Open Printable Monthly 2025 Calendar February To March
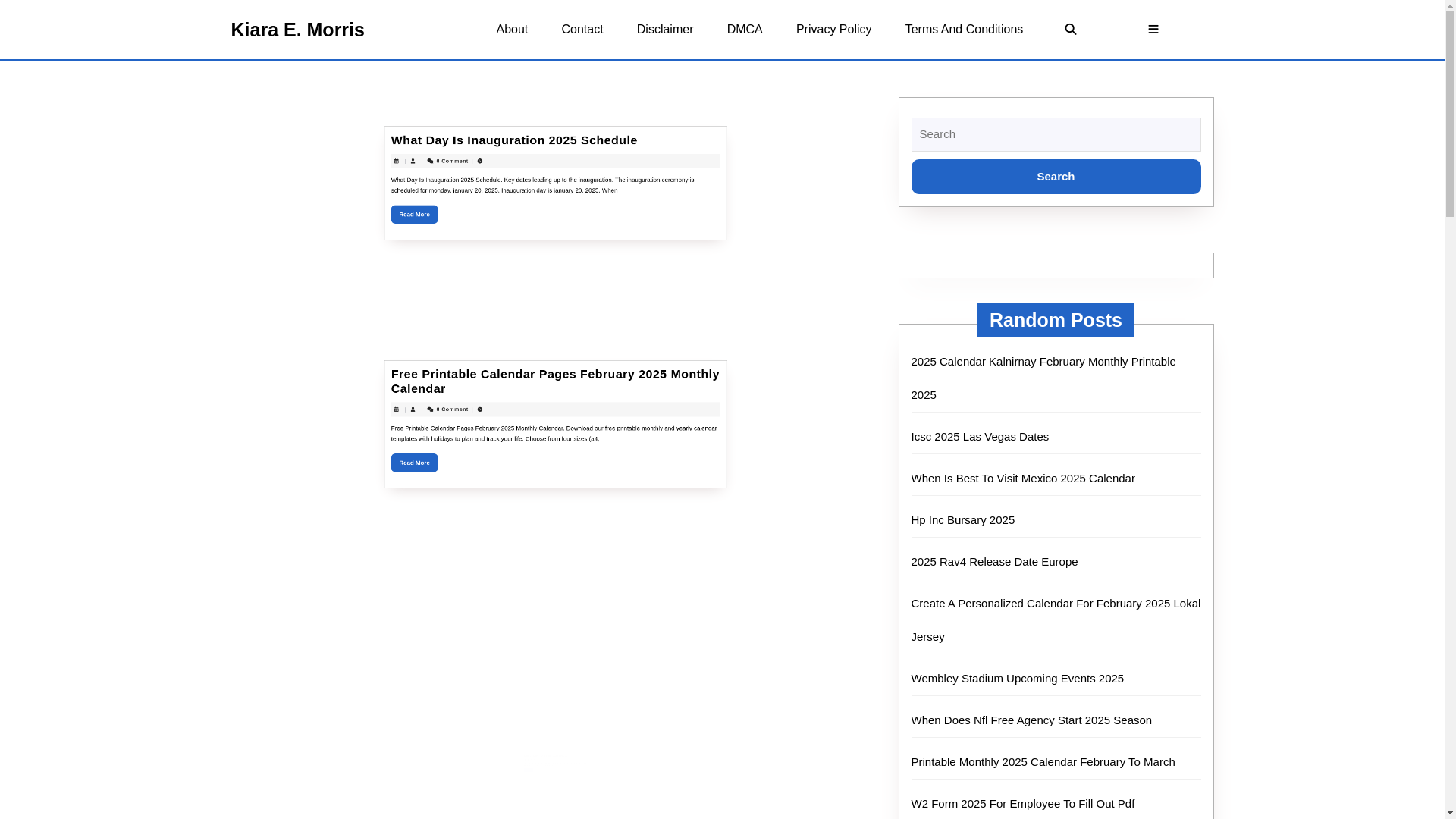 pyautogui.click(x=1043, y=762)
